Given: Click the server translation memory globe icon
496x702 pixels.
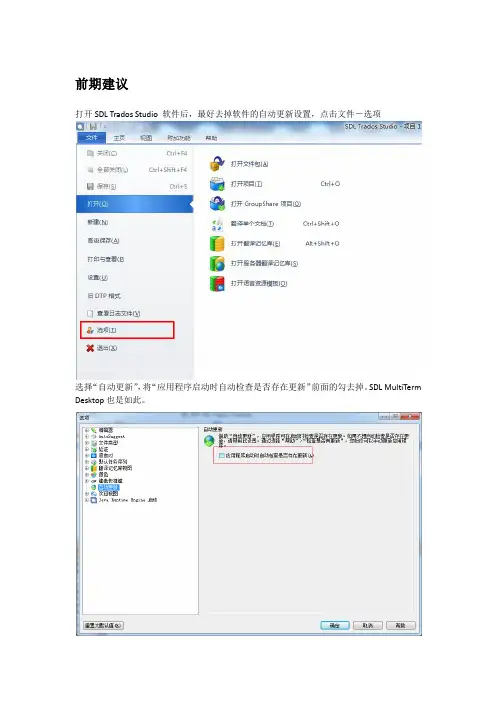Looking at the screenshot, I should tap(217, 263).
